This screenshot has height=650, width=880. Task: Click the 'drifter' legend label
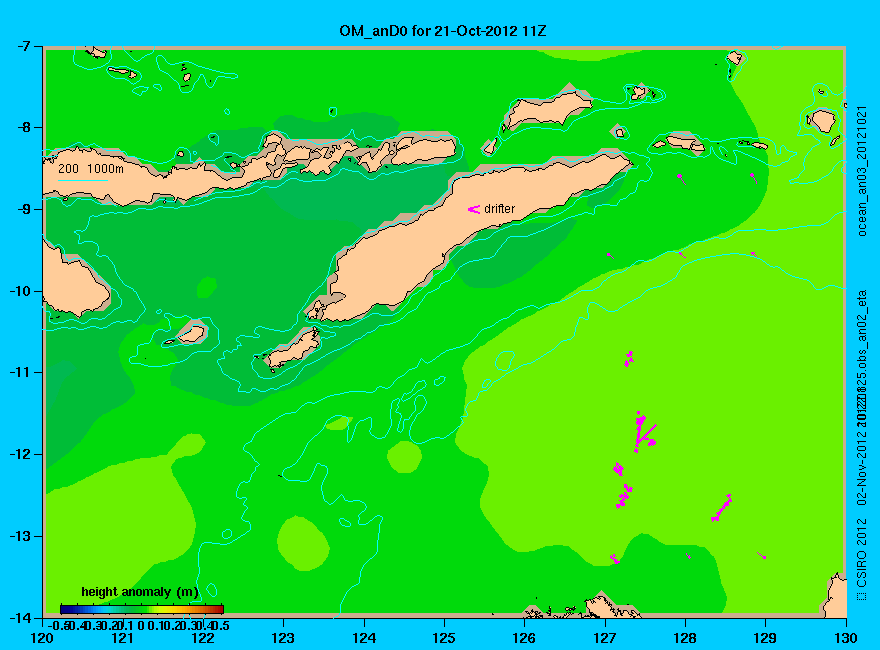[499, 209]
